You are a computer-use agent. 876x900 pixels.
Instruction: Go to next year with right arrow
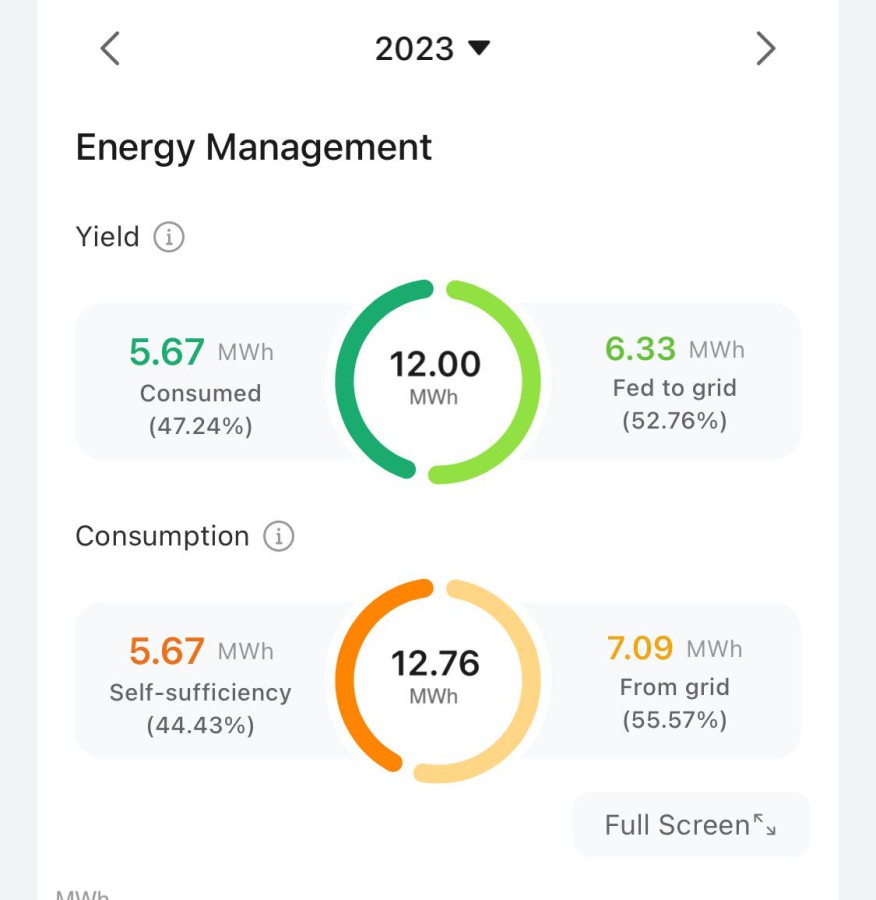[x=765, y=48]
